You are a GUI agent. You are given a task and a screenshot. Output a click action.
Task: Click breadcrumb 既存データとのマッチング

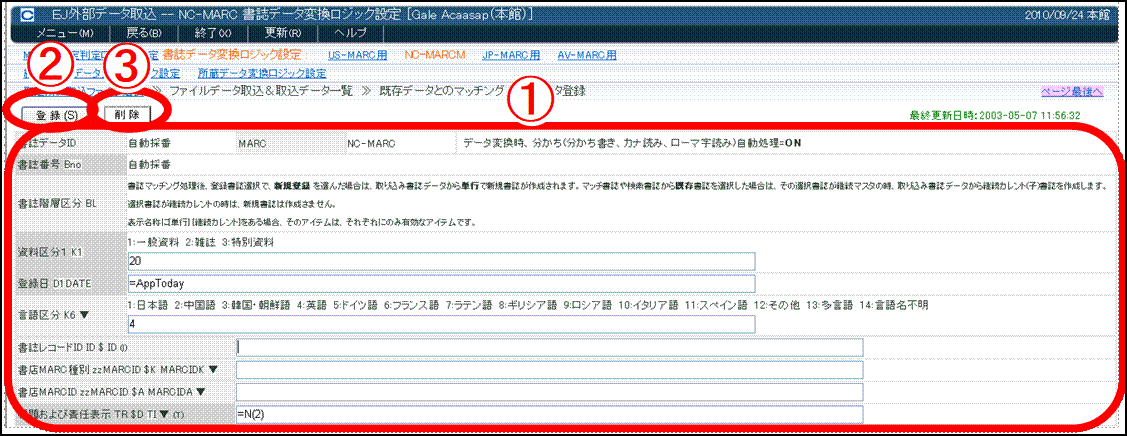point(441,91)
